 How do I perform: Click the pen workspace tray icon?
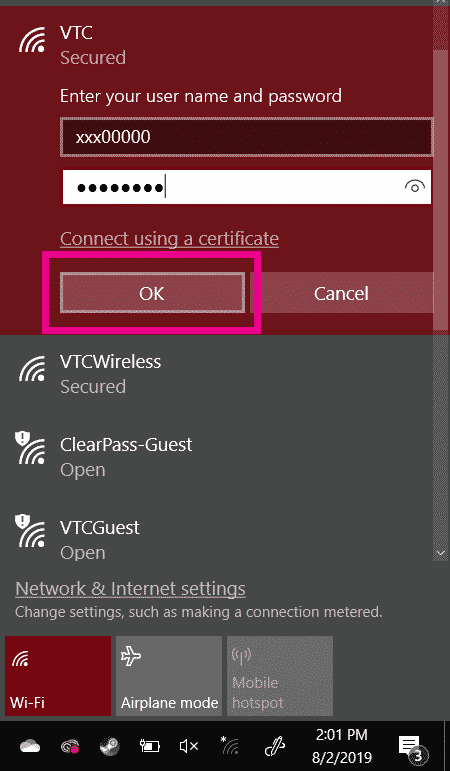pos(274,746)
